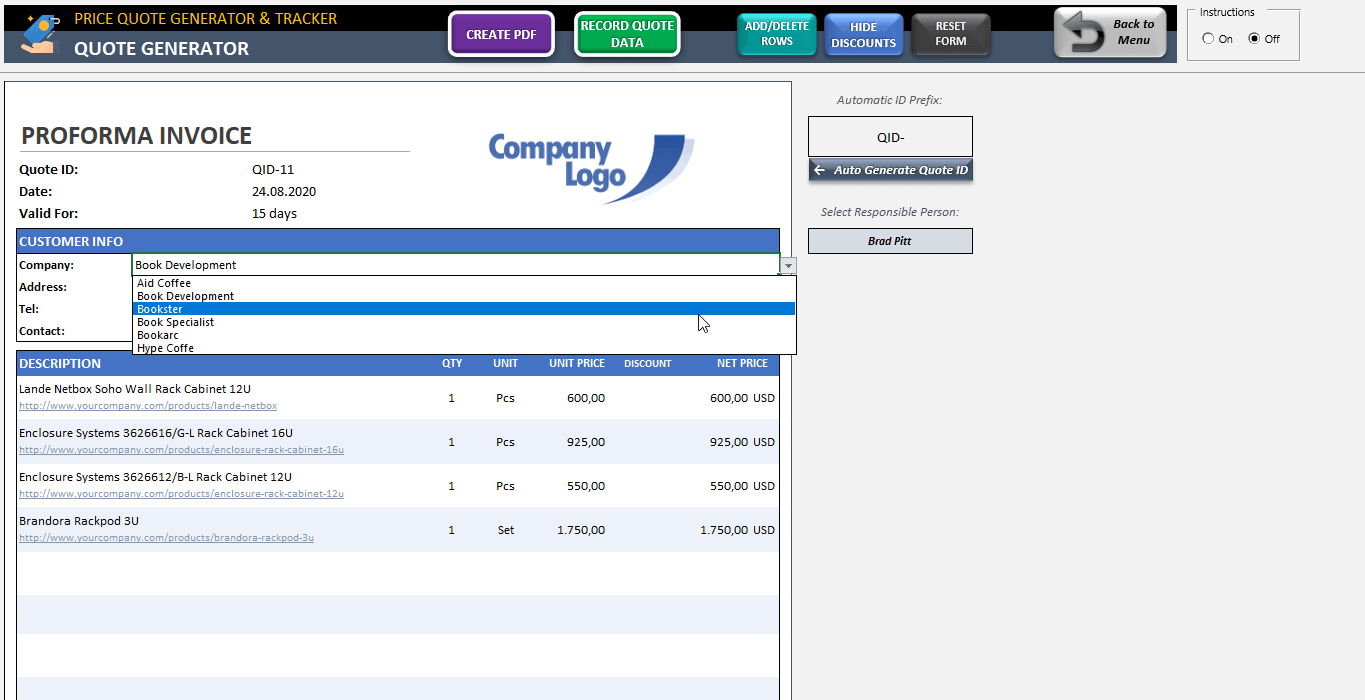Viewport: 1365px width, 700px height.
Task: Click Record Quote Data button
Action: (627, 34)
